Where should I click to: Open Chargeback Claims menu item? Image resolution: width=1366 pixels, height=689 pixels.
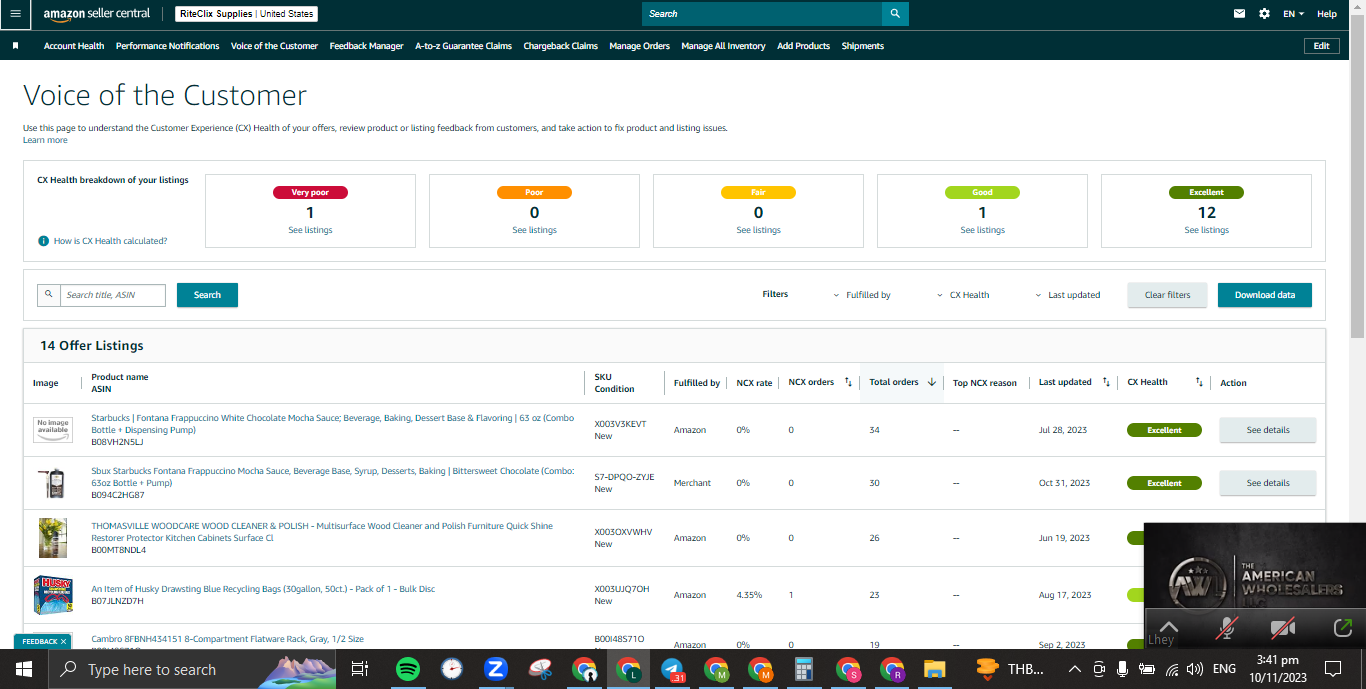[561, 46]
